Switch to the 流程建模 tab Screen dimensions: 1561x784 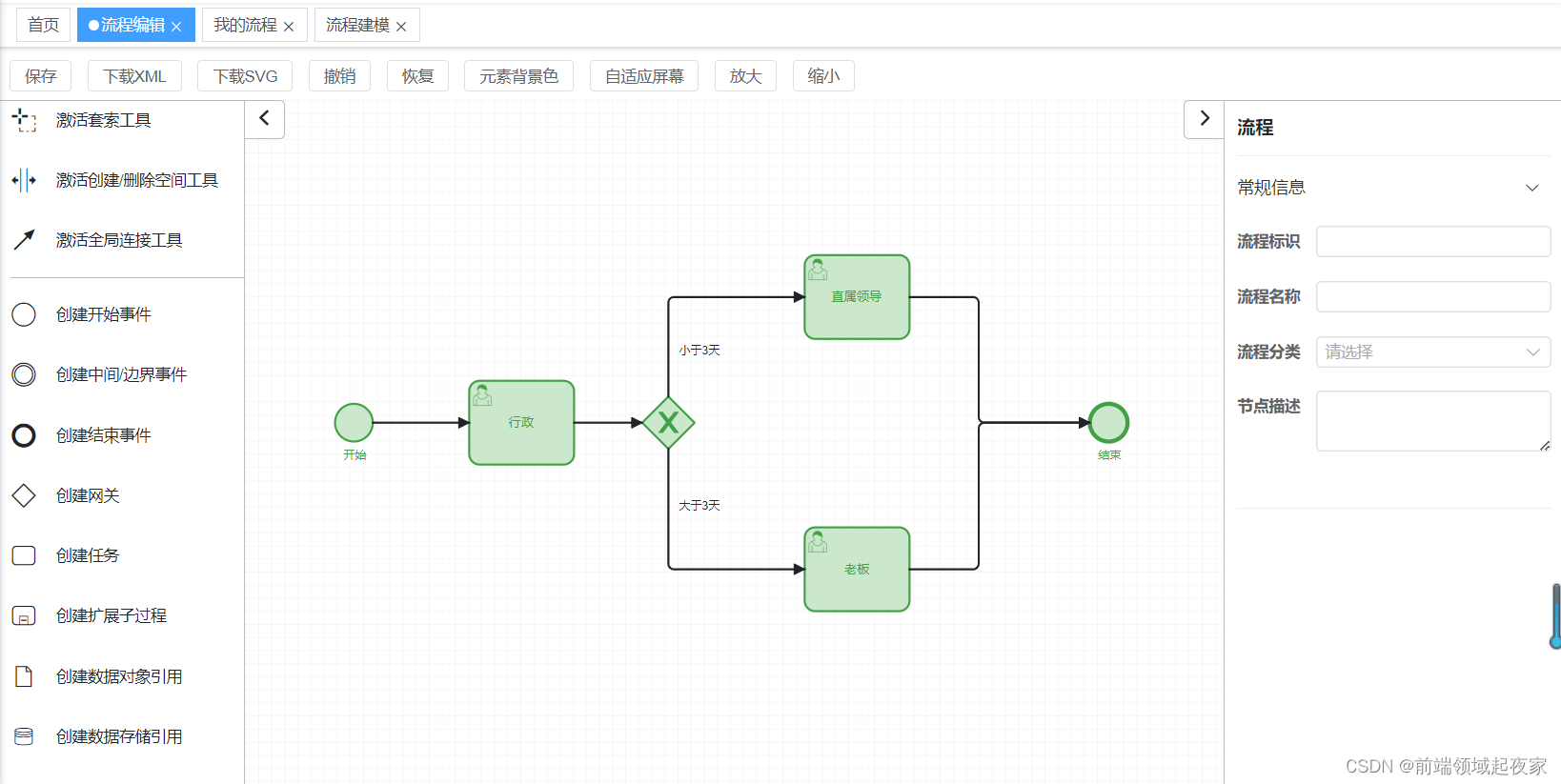coord(357,26)
